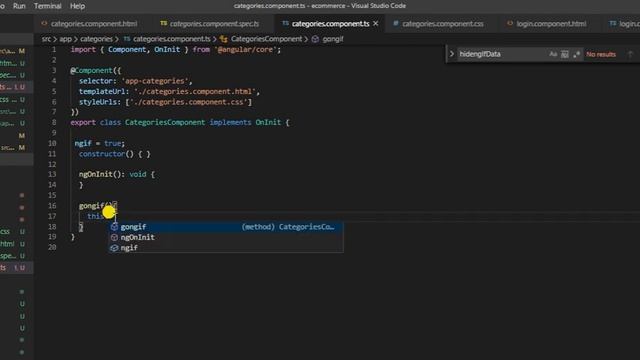The image size is (640, 360).
Task: Toggle Match Case in find widget
Action: [x=553, y=54]
